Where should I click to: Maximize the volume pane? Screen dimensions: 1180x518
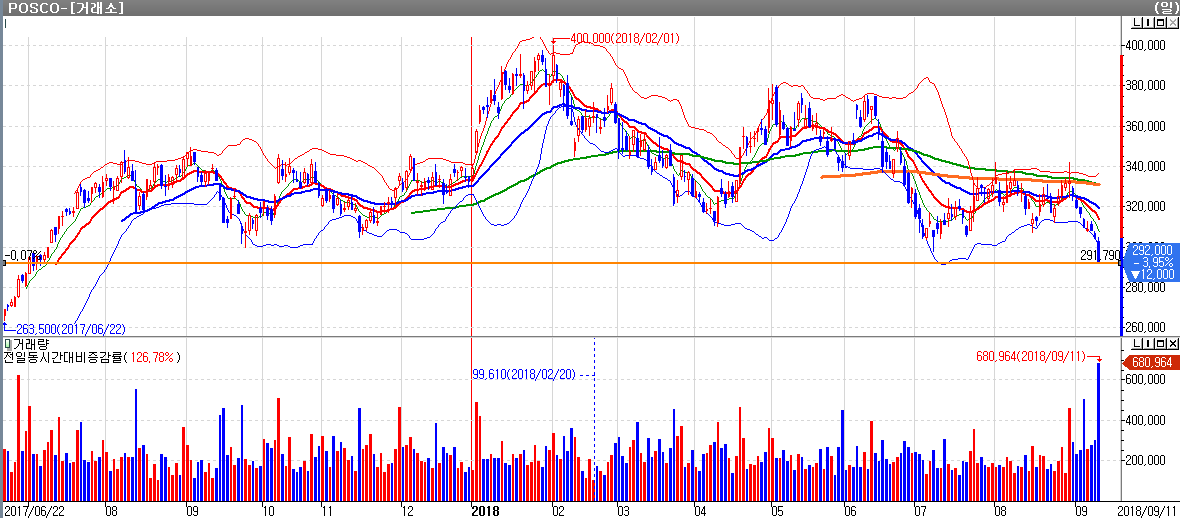(x=1160, y=344)
